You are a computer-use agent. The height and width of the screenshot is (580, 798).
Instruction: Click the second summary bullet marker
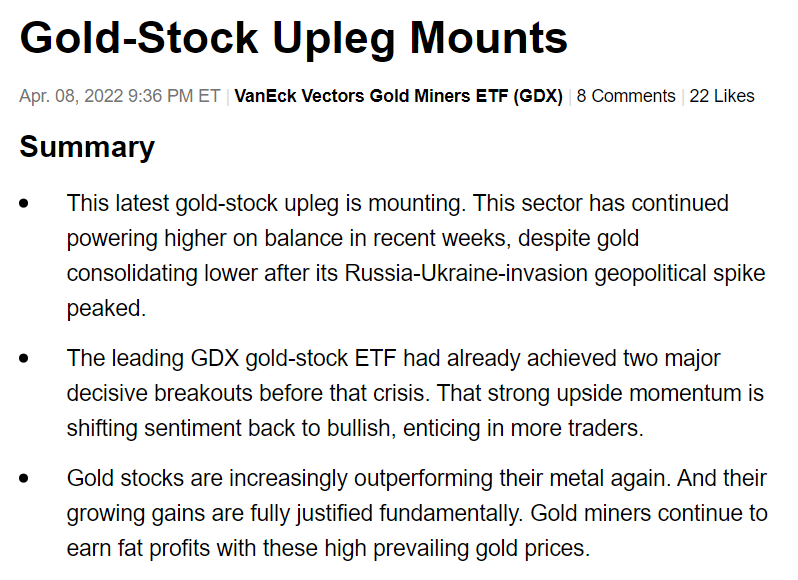click(x=24, y=358)
